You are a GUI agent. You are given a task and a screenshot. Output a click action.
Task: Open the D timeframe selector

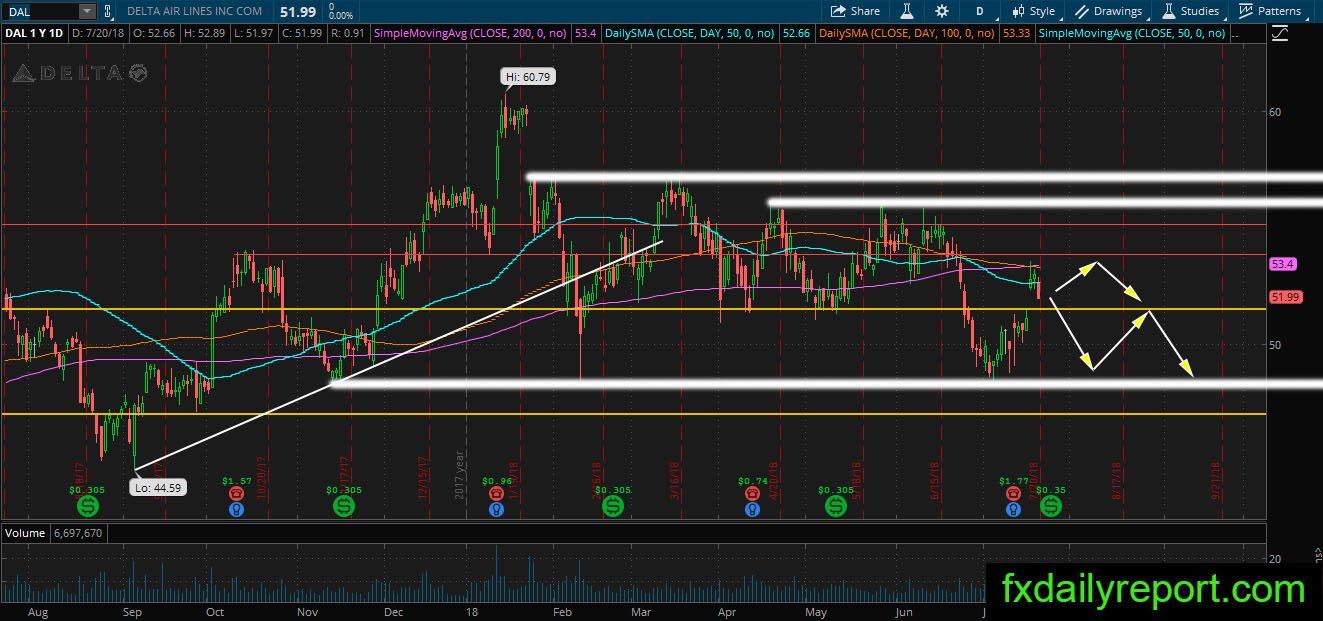coord(980,11)
